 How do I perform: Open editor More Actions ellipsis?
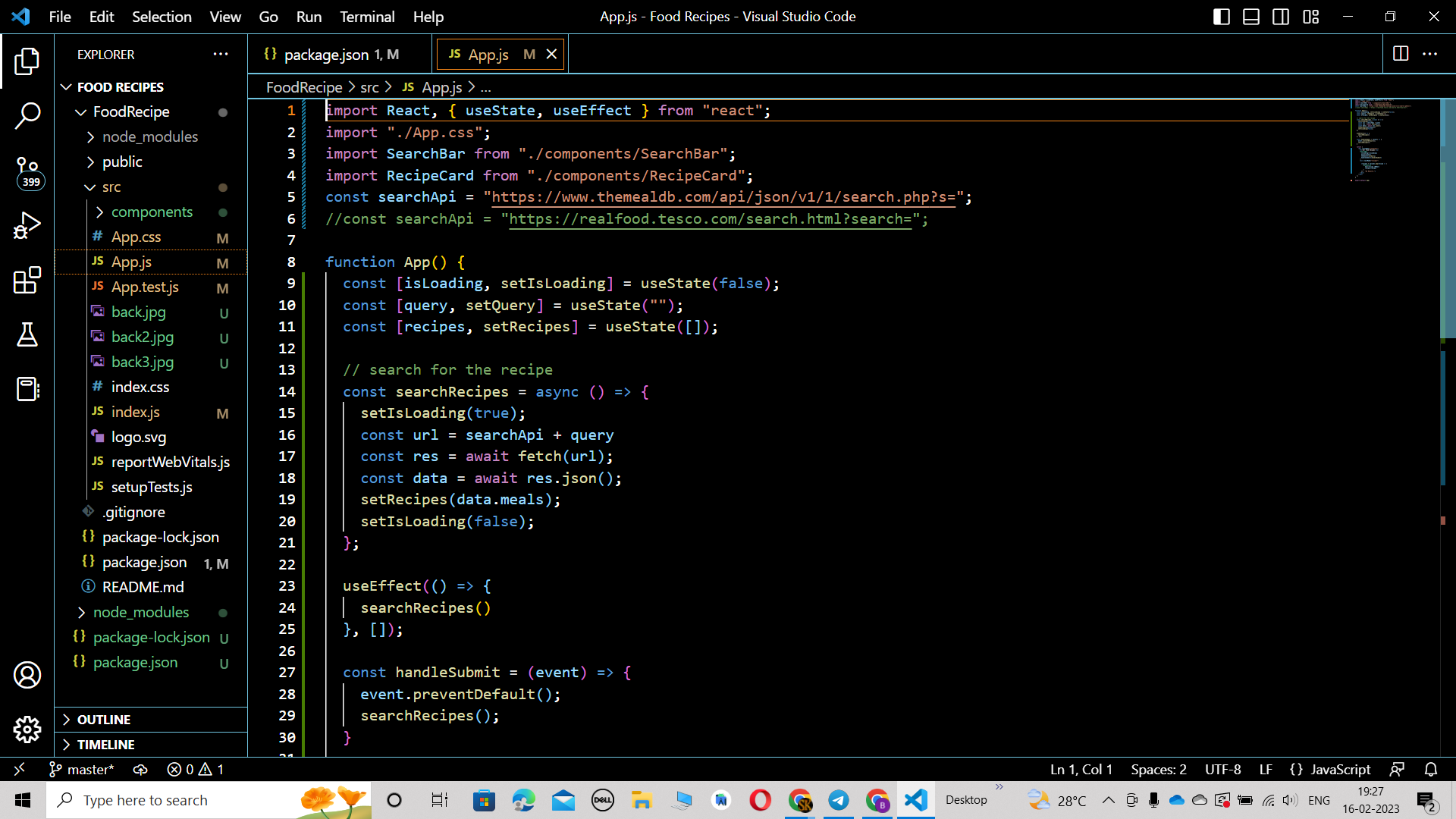(x=1429, y=54)
